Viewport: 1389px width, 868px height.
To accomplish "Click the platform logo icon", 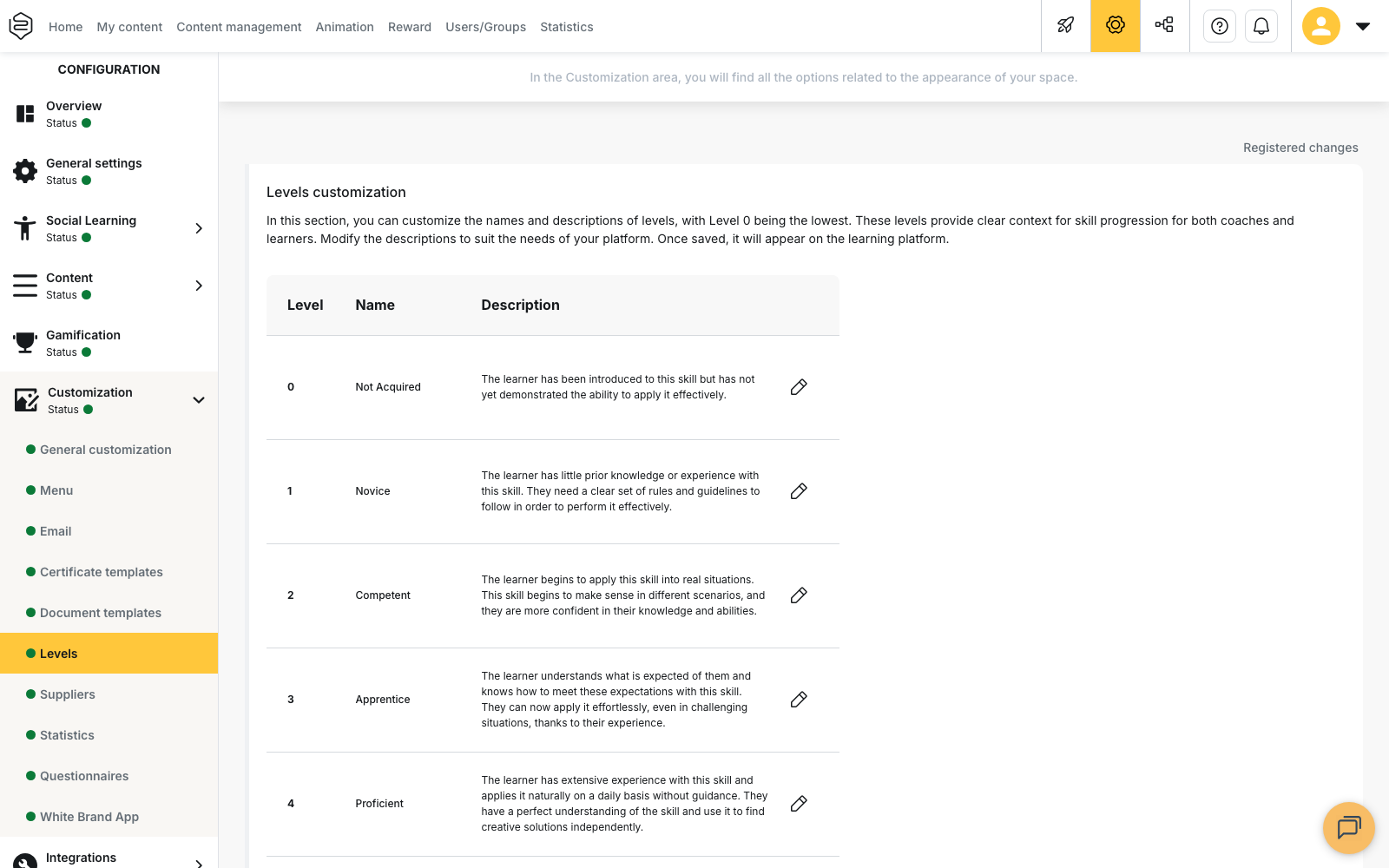I will tap(21, 26).
